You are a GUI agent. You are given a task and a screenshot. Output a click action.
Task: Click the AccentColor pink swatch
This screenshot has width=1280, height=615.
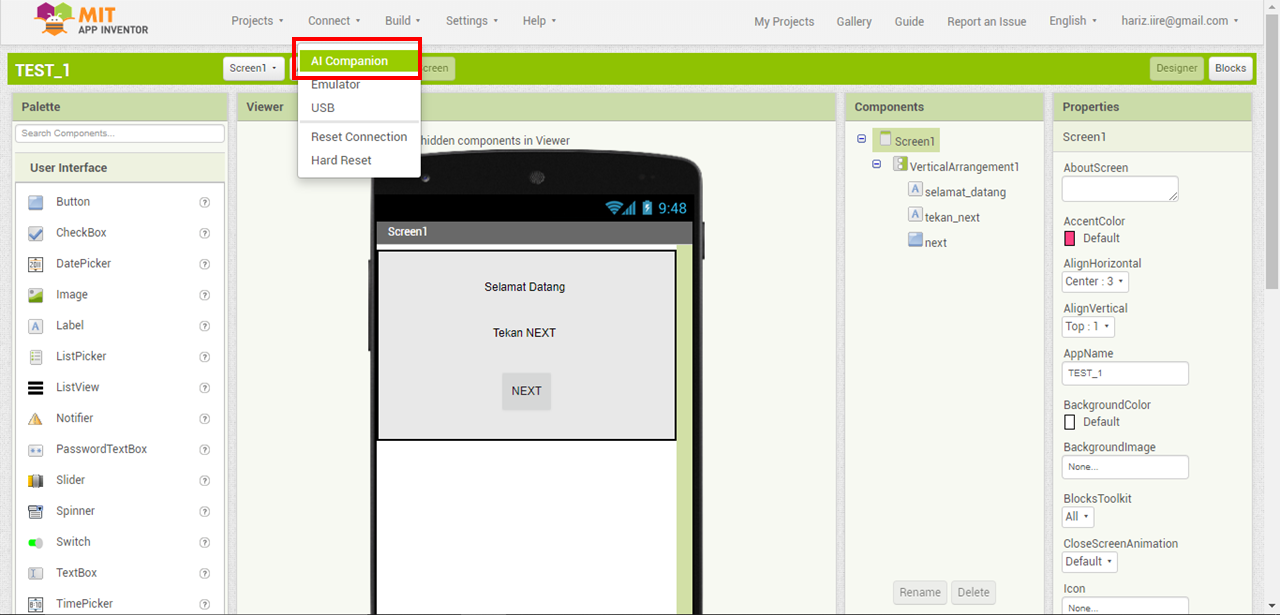(1070, 238)
